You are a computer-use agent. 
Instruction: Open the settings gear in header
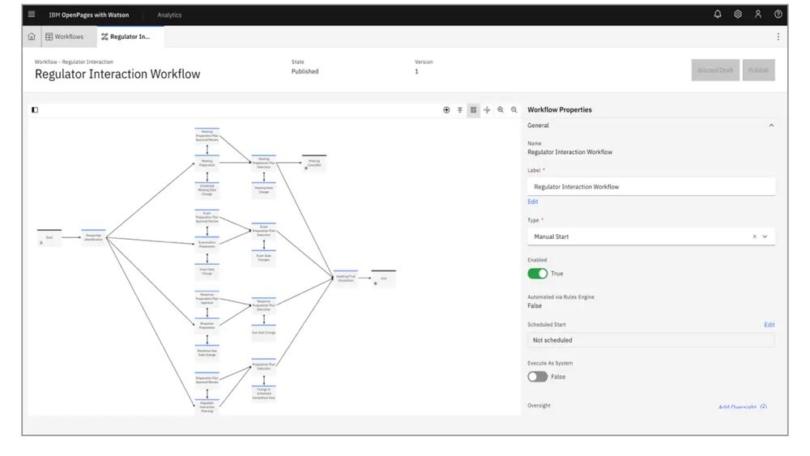[738, 14]
